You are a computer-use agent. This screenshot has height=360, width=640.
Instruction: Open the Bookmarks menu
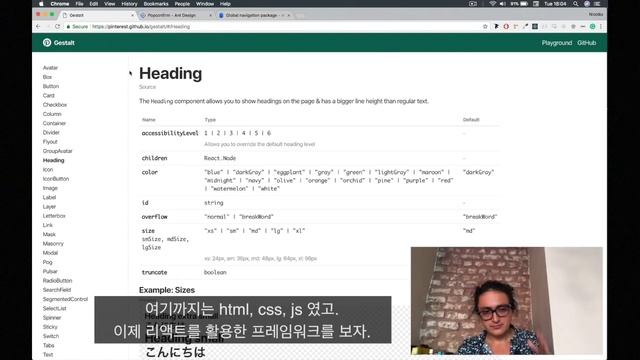pyautogui.click(x=156, y=4)
